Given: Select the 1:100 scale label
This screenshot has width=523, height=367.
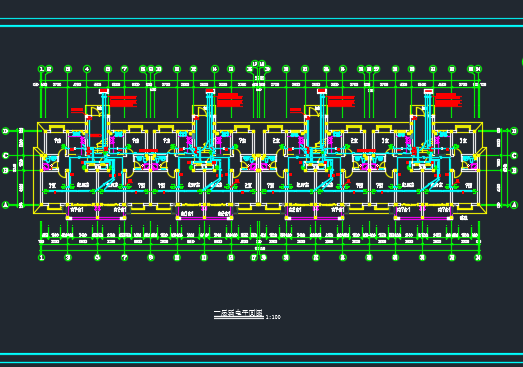Looking at the screenshot, I should point(273,317).
